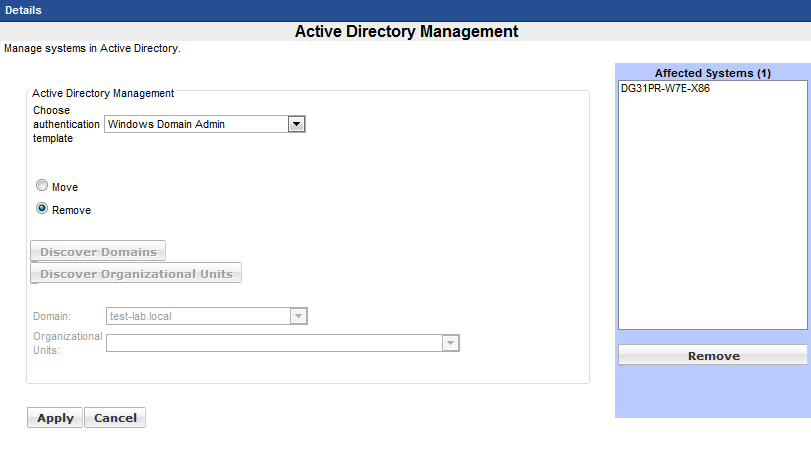Click the Active Directory Management page heading
811x452 pixels.
point(406,32)
